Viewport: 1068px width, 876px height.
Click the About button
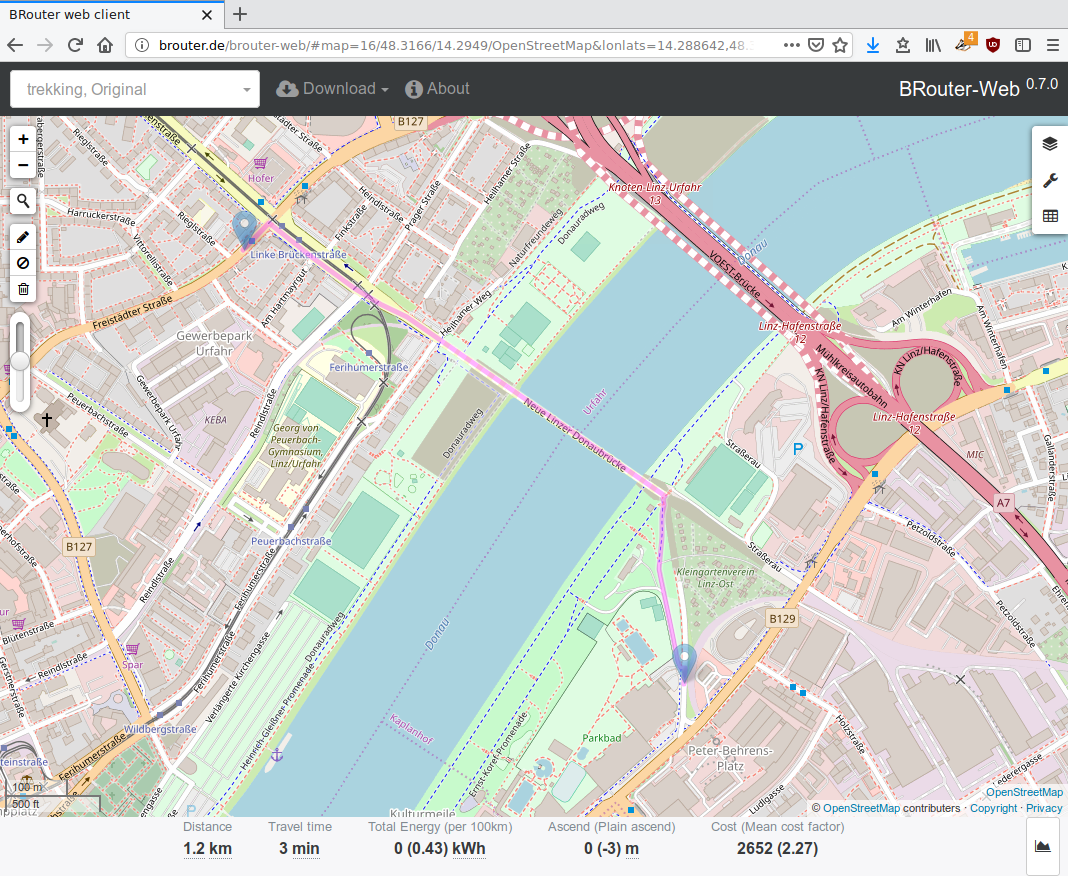(437, 88)
